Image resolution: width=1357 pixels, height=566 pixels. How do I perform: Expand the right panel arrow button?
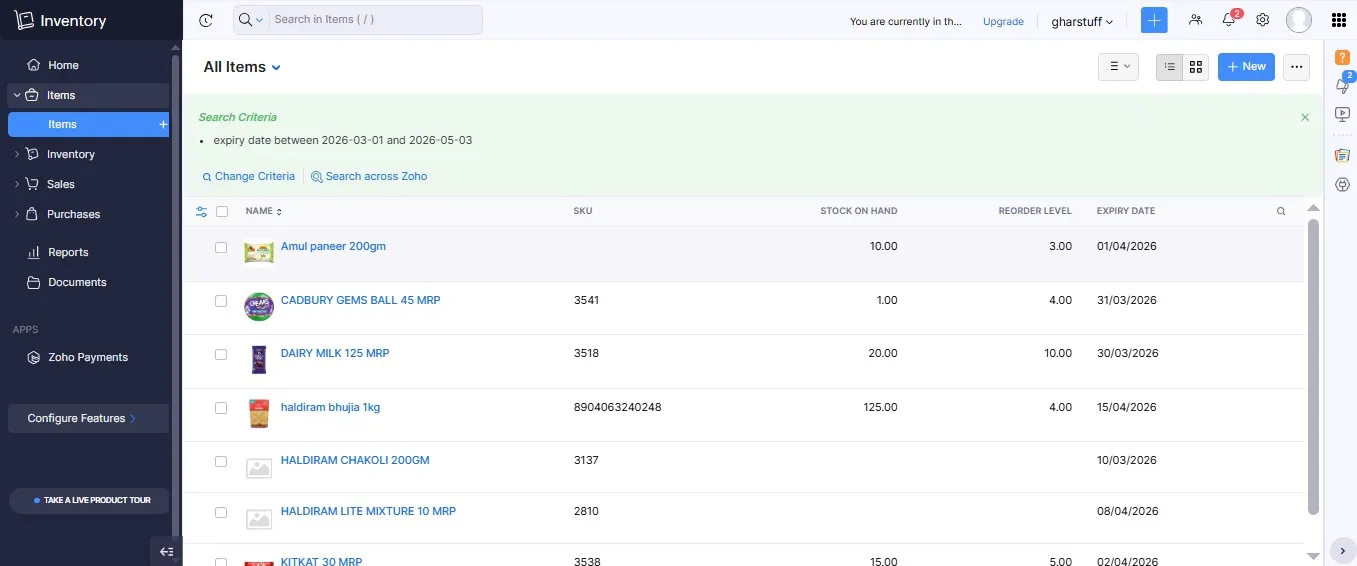(1343, 550)
